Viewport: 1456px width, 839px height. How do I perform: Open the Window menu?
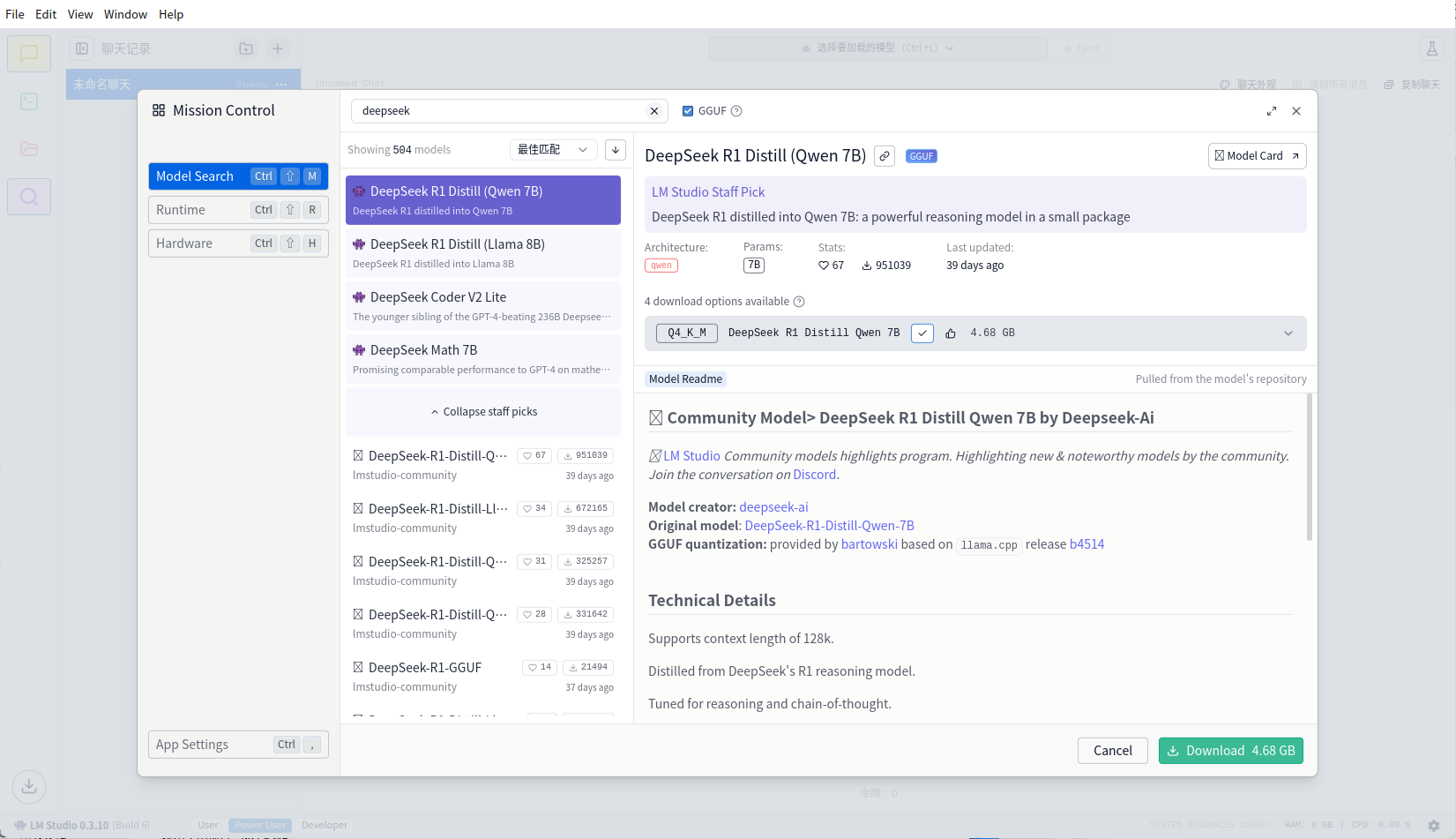[x=126, y=14]
